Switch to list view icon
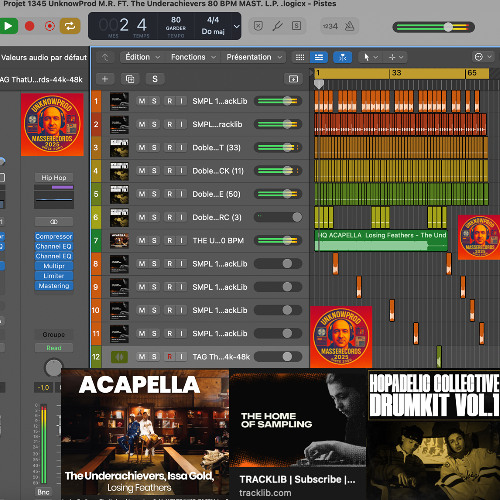 point(319,57)
